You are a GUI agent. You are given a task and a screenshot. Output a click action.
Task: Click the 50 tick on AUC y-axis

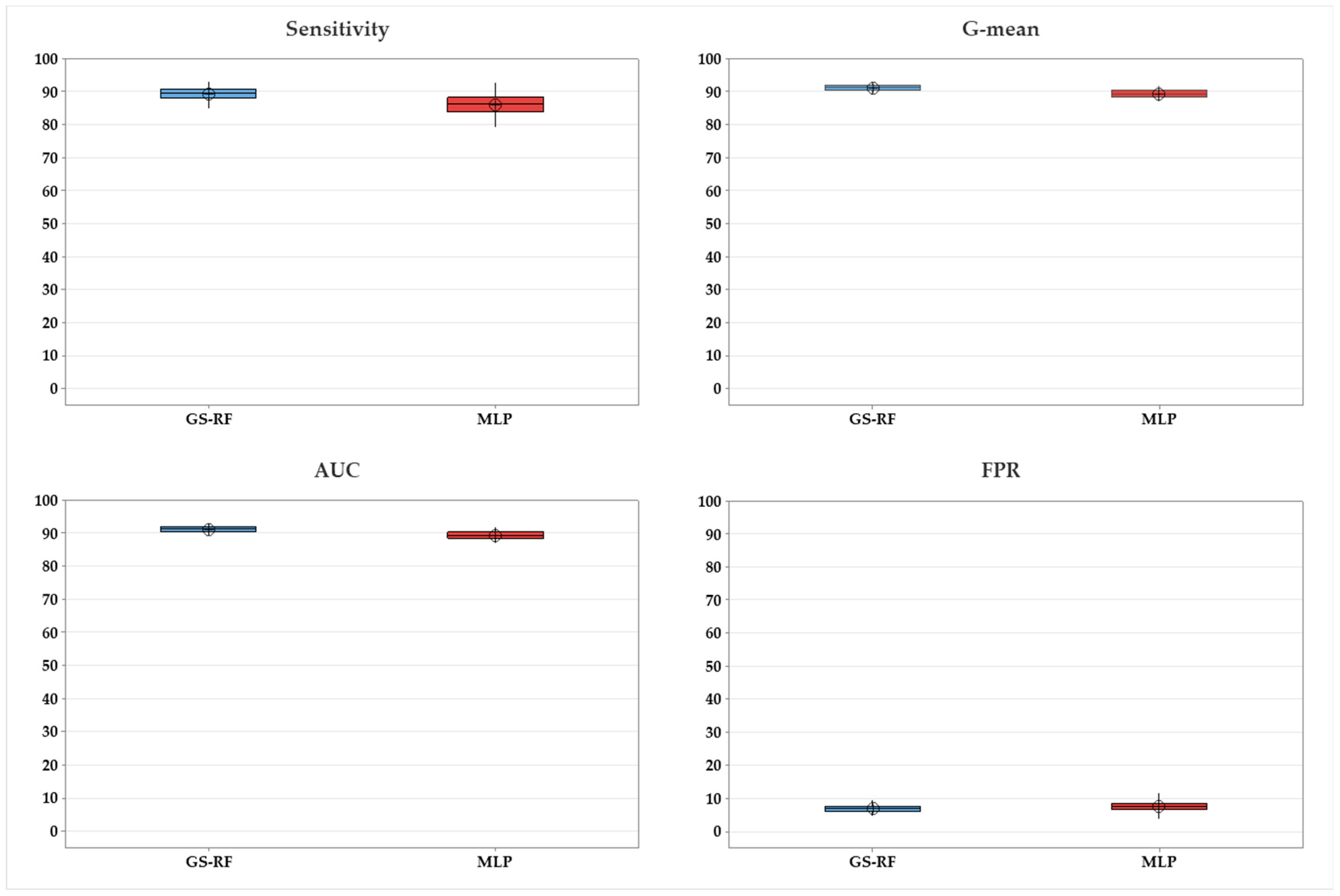pos(50,666)
